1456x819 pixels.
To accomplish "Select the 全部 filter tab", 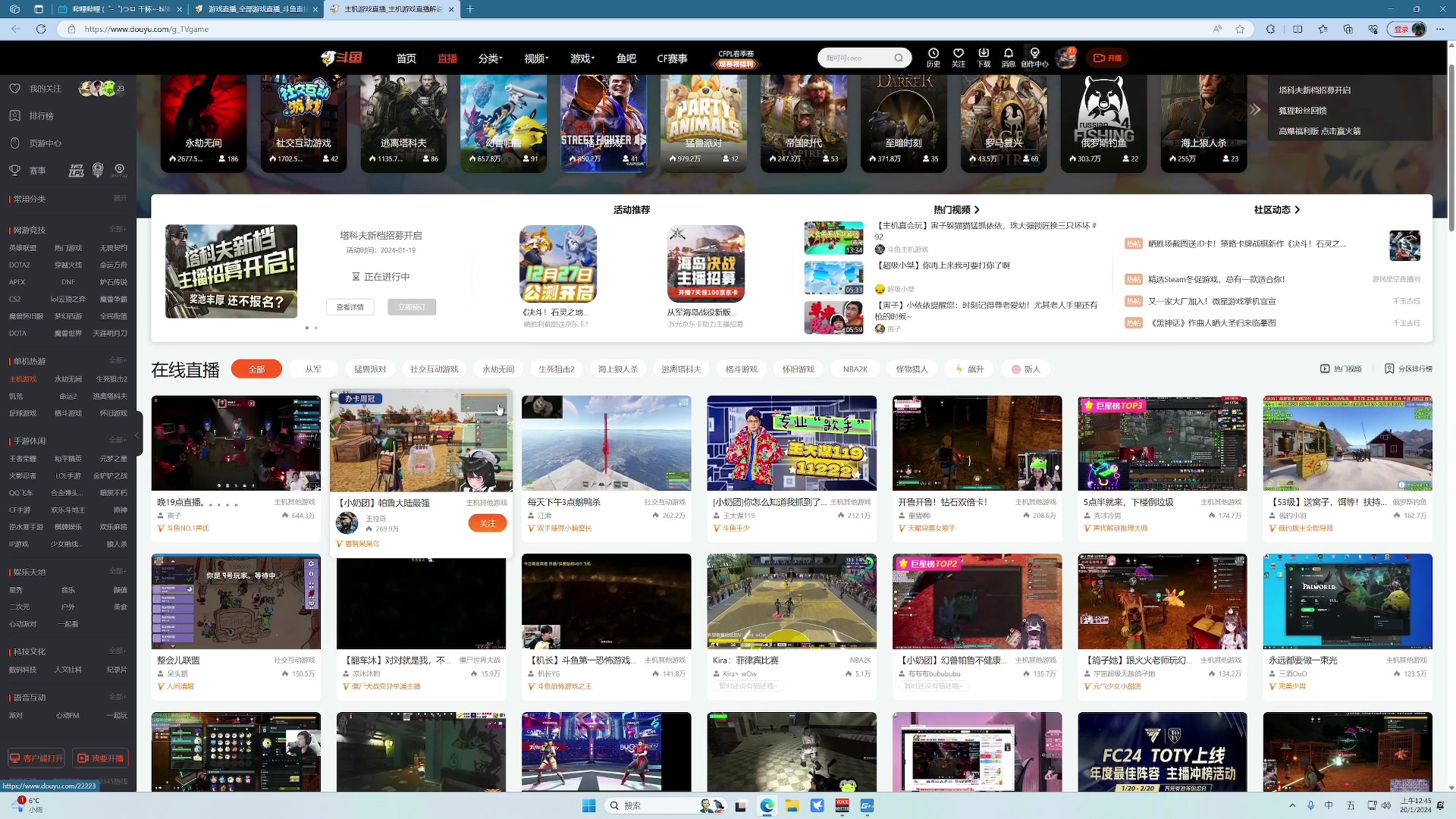I will [x=257, y=369].
